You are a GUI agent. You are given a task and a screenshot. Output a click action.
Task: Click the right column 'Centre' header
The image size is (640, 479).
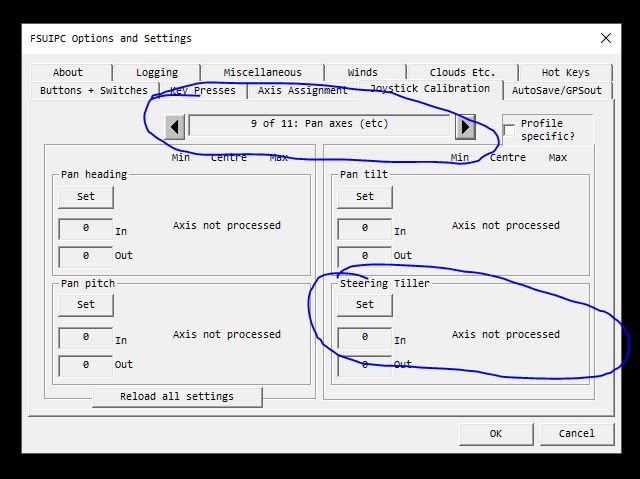(x=508, y=157)
